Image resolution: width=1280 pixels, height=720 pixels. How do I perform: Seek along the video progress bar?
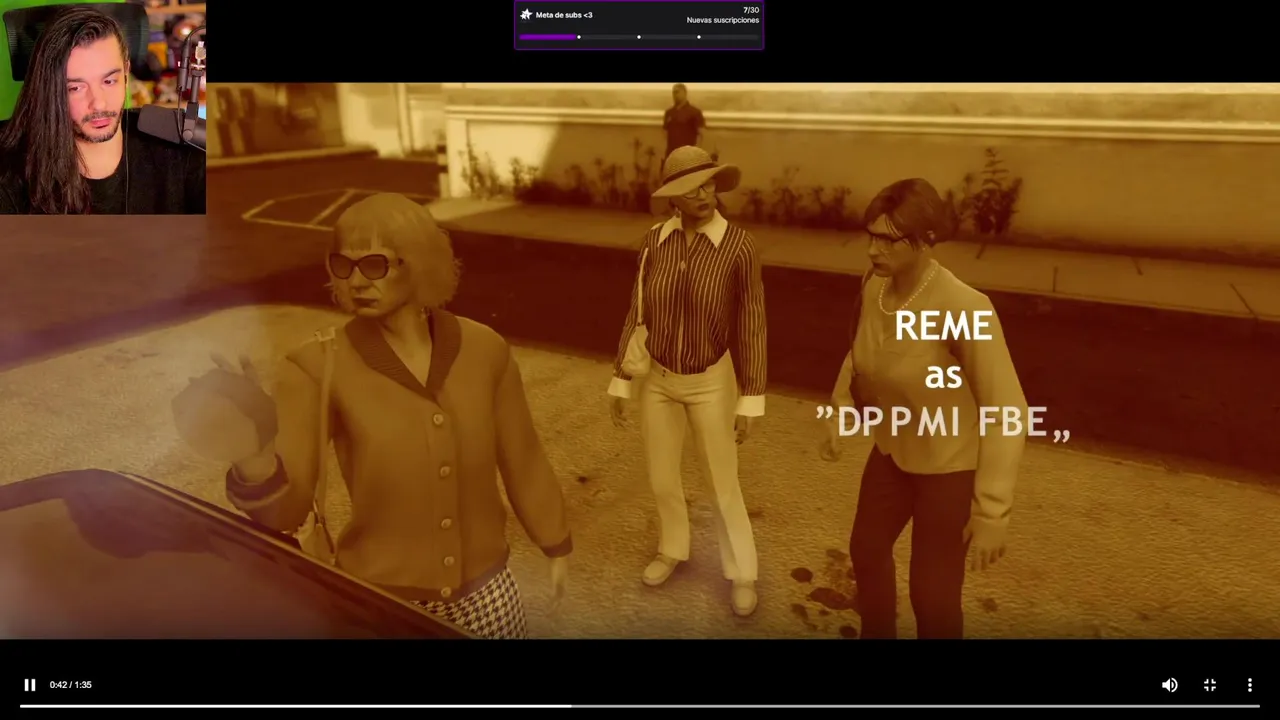point(639,706)
